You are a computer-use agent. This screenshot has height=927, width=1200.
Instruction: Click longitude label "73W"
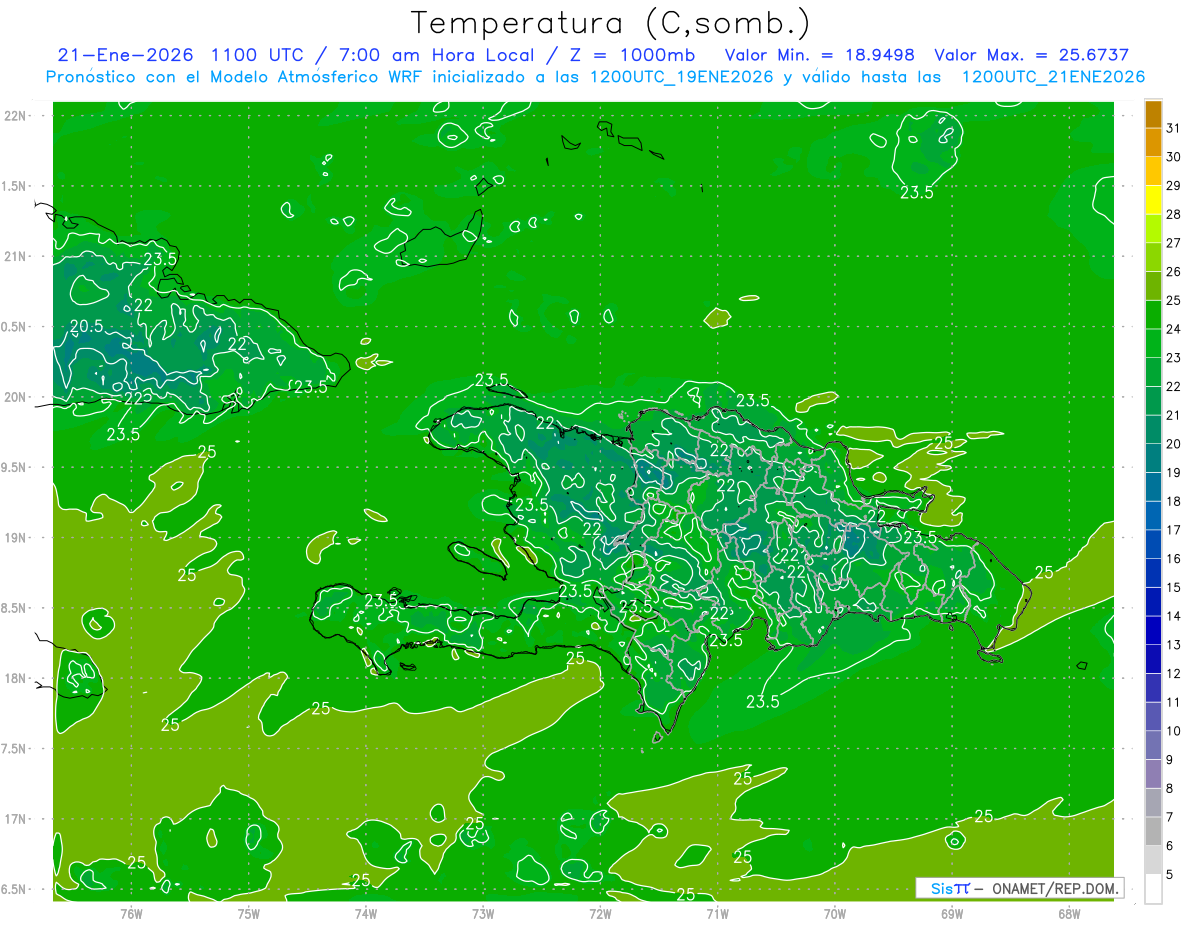pos(483,912)
